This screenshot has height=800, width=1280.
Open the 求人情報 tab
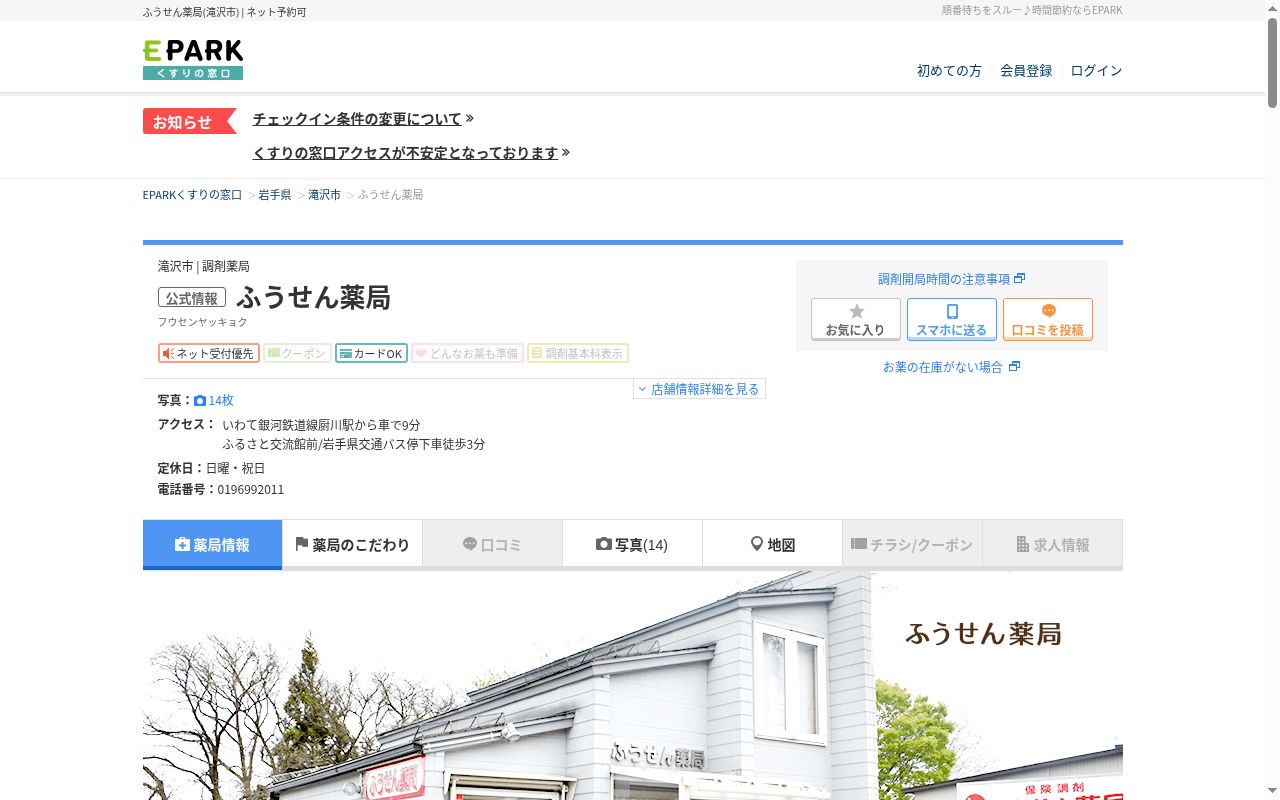[x=1052, y=544]
